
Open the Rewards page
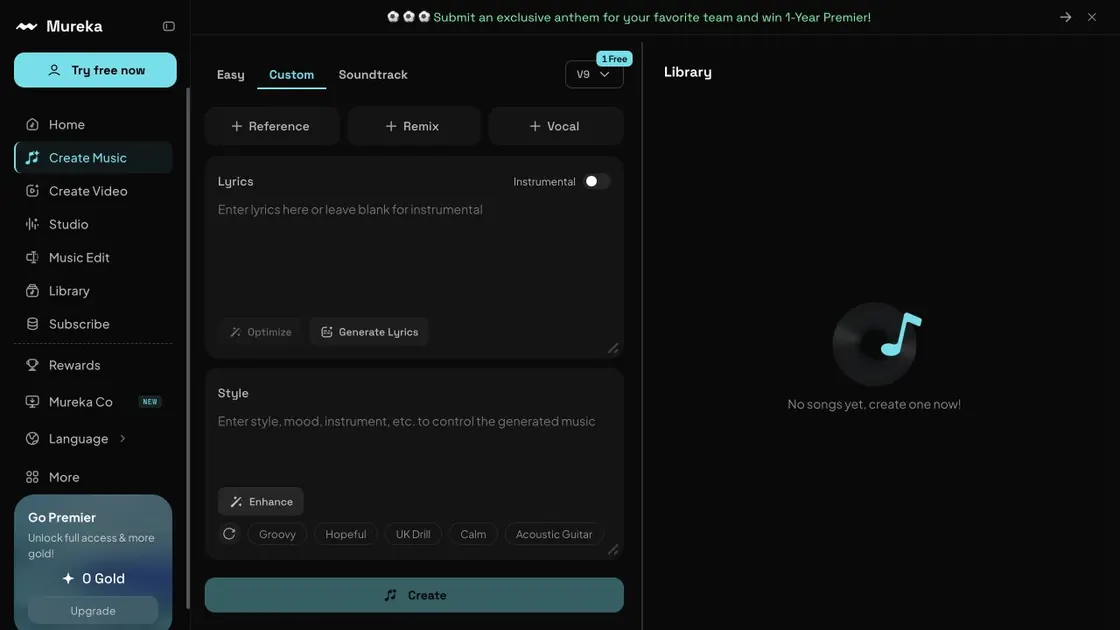pyautogui.click(x=93, y=365)
